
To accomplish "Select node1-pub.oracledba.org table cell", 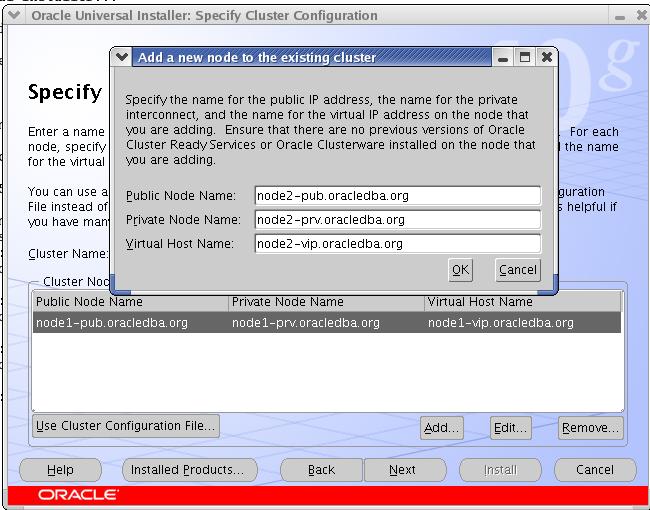I will tap(130, 323).
